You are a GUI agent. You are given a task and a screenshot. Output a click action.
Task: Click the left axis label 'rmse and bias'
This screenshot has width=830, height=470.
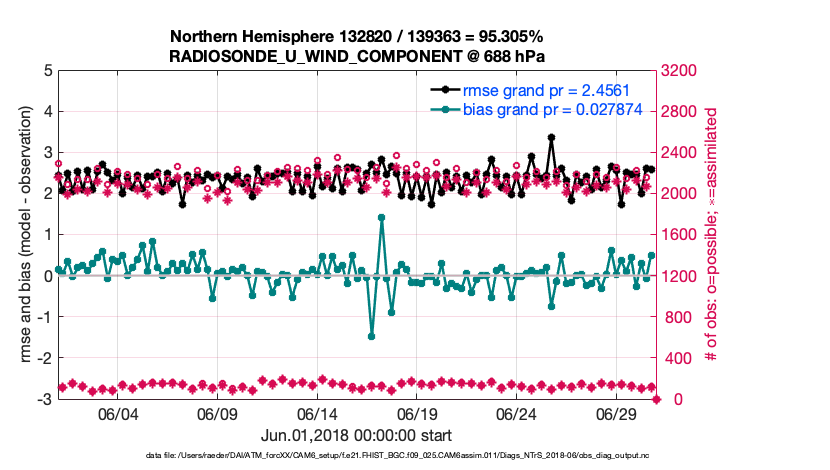tap(20, 235)
